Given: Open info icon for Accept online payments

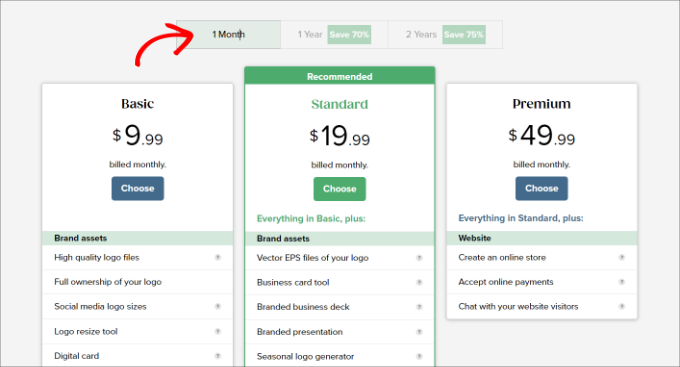Looking at the screenshot, I should tap(621, 282).
